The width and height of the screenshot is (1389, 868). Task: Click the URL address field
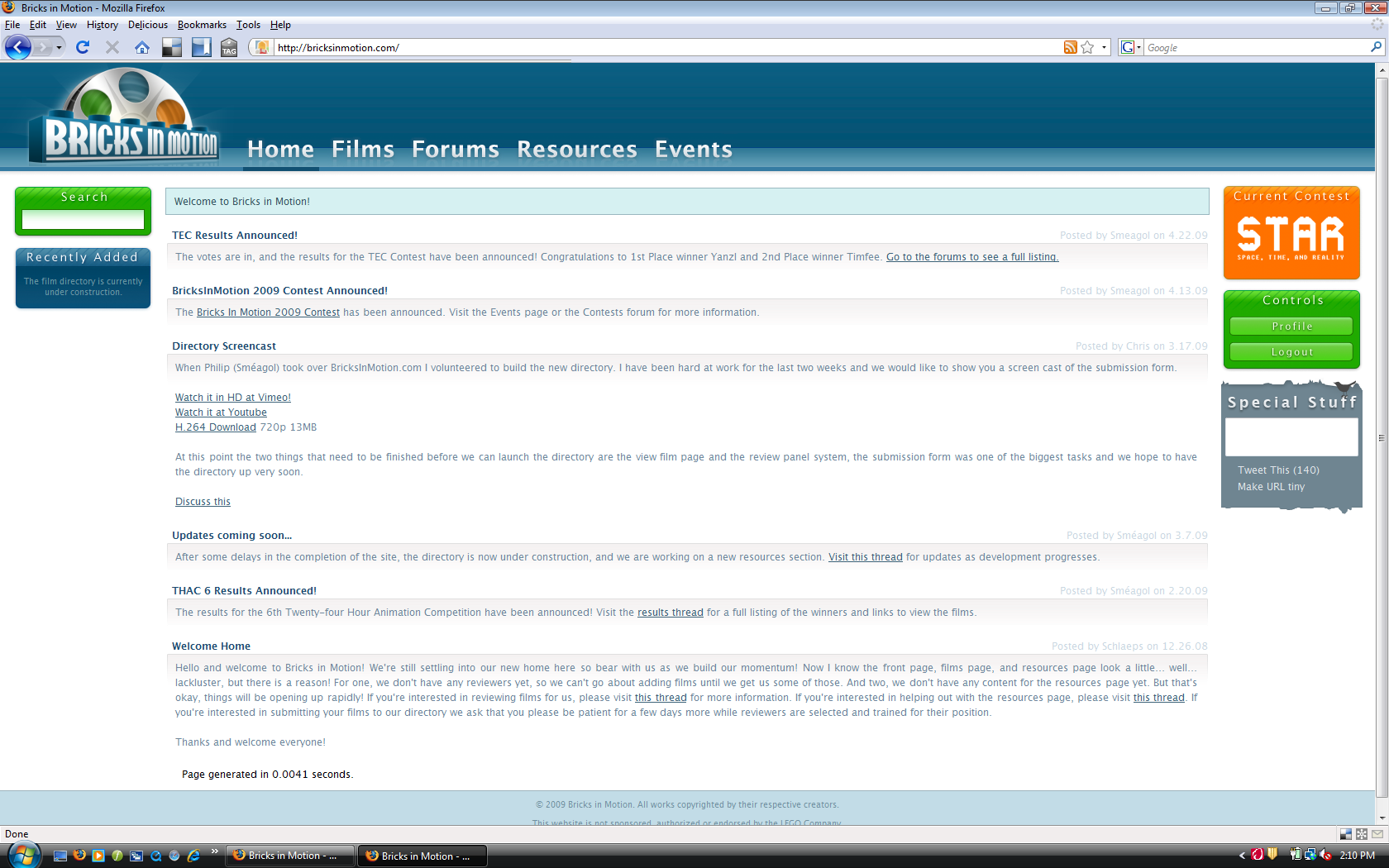(668, 48)
